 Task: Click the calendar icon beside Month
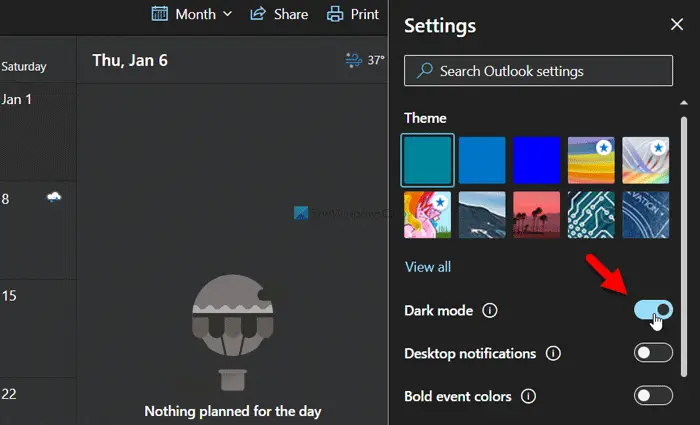159,14
